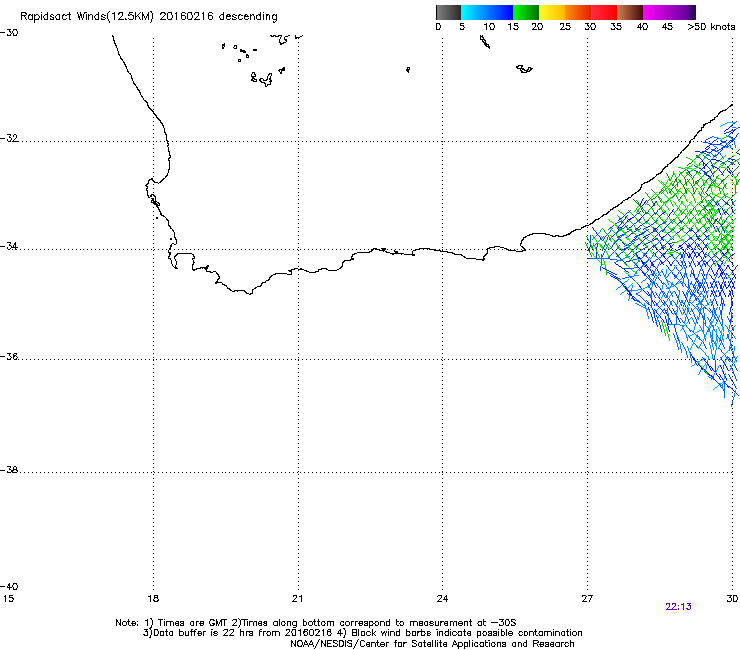Screen dimensions: 740x650
Task: Click the '20' legend scale label
Action: coord(537,27)
